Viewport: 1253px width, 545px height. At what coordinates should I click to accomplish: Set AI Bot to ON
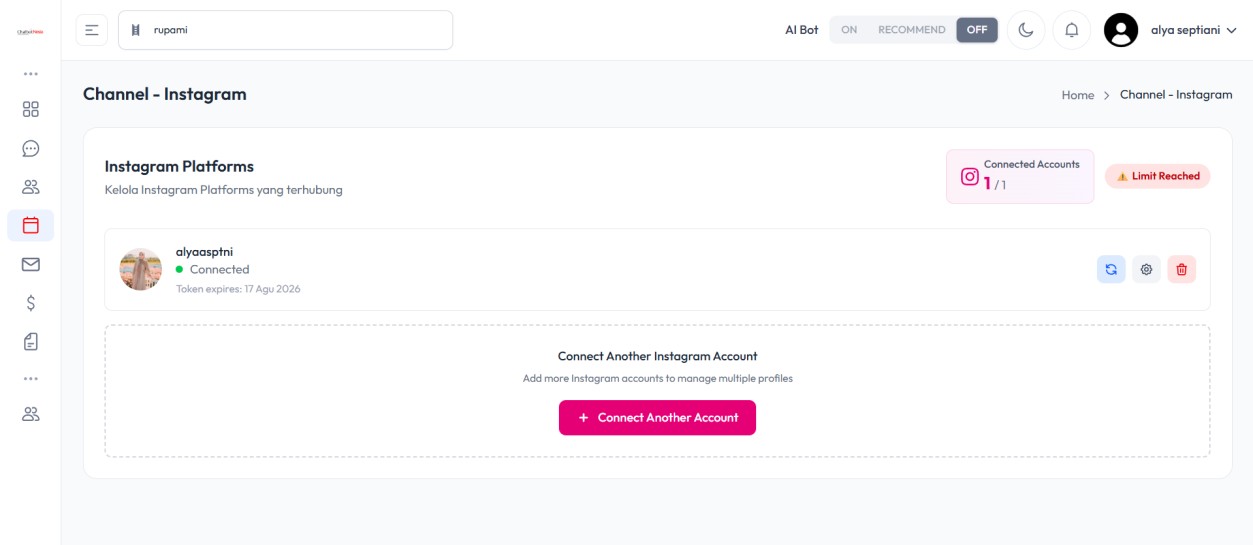click(x=849, y=30)
